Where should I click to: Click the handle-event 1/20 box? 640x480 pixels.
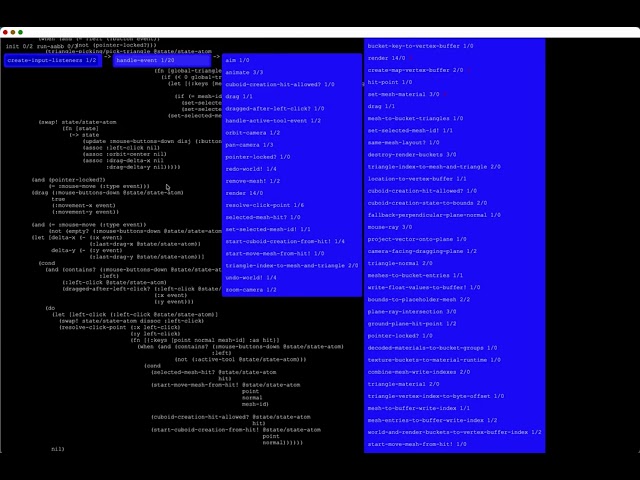[x=162, y=60]
